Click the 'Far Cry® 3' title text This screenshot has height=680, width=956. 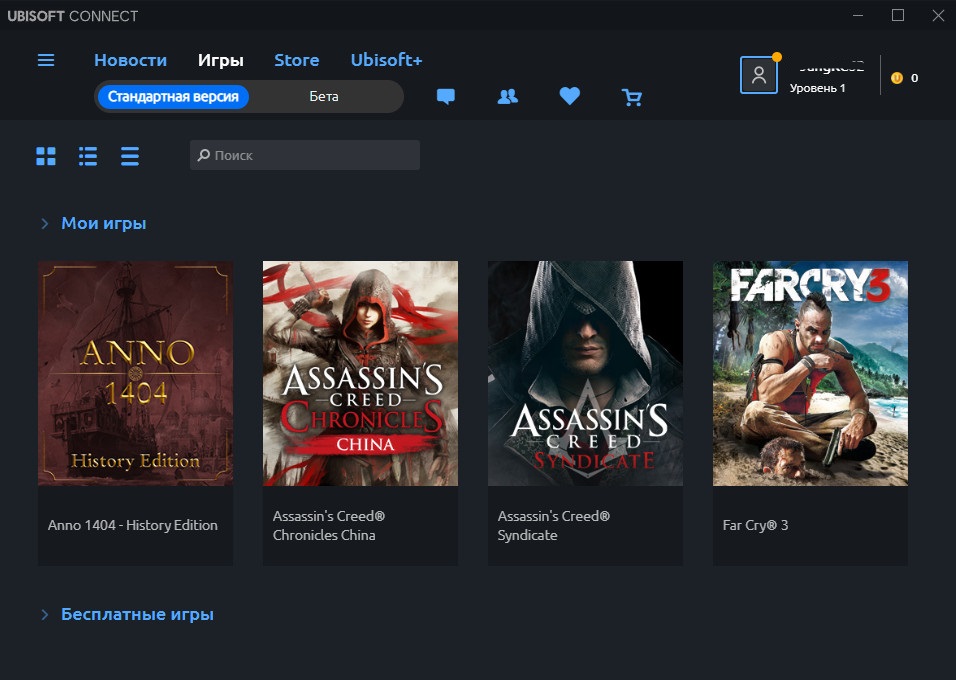pyautogui.click(x=755, y=525)
